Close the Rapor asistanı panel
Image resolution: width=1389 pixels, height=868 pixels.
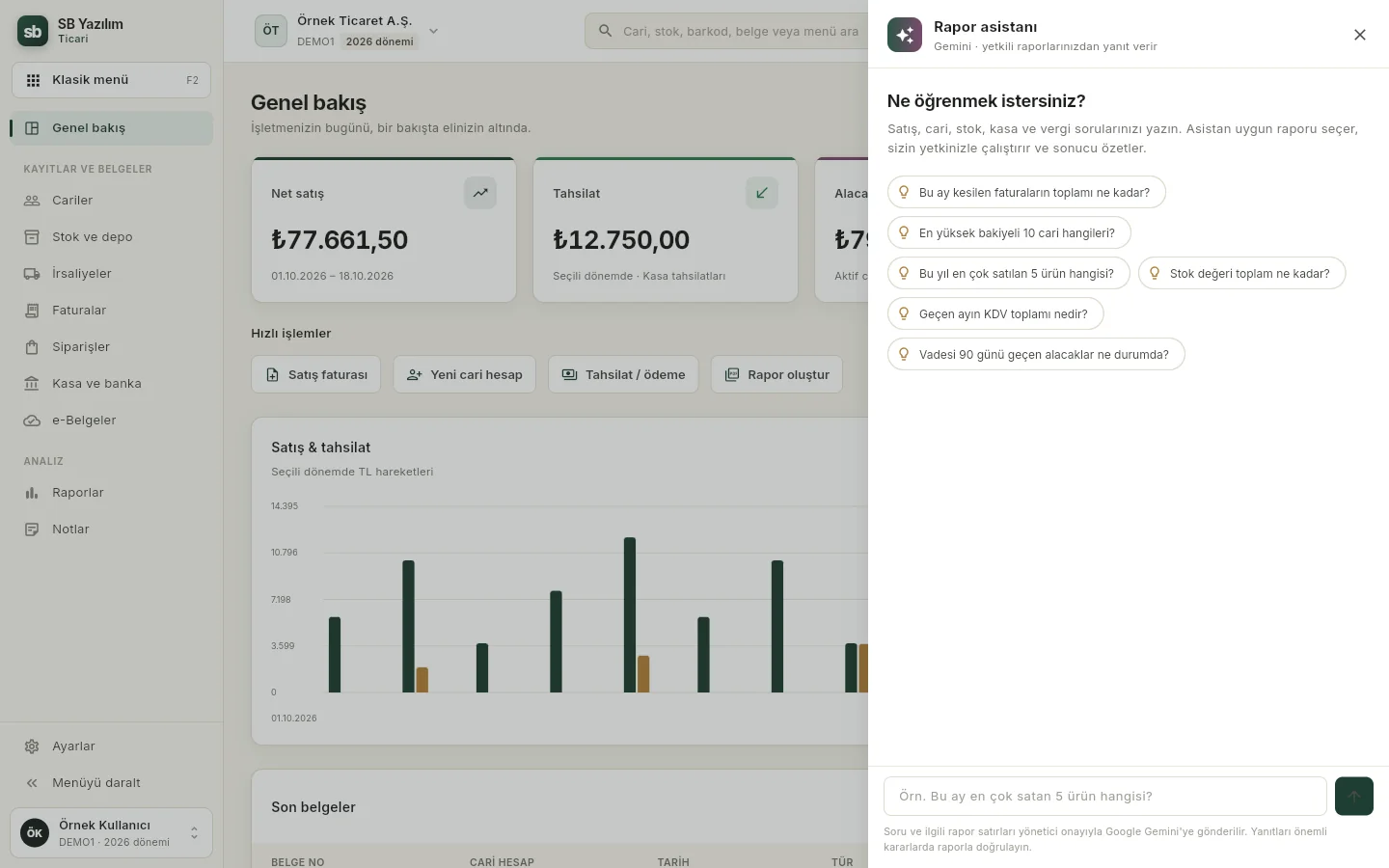coord(1360,35)
